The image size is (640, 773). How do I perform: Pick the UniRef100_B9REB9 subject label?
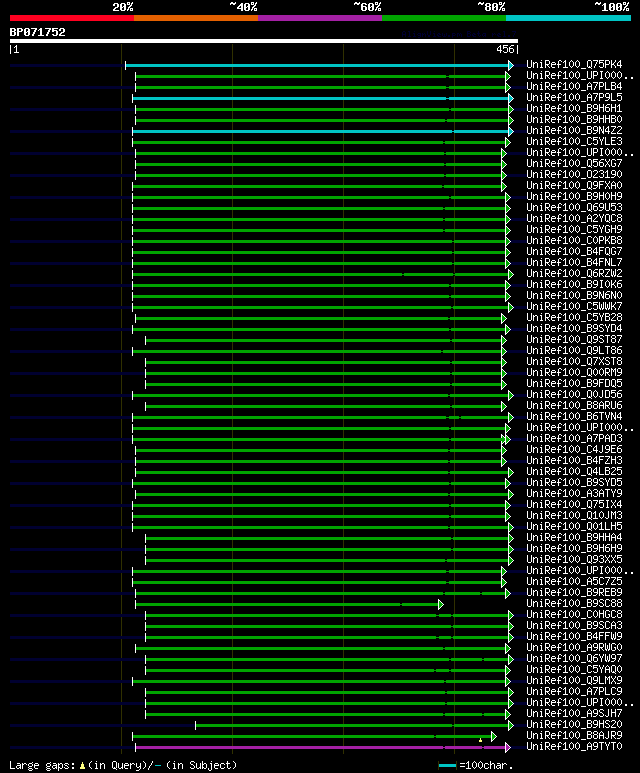coord(574,593)
